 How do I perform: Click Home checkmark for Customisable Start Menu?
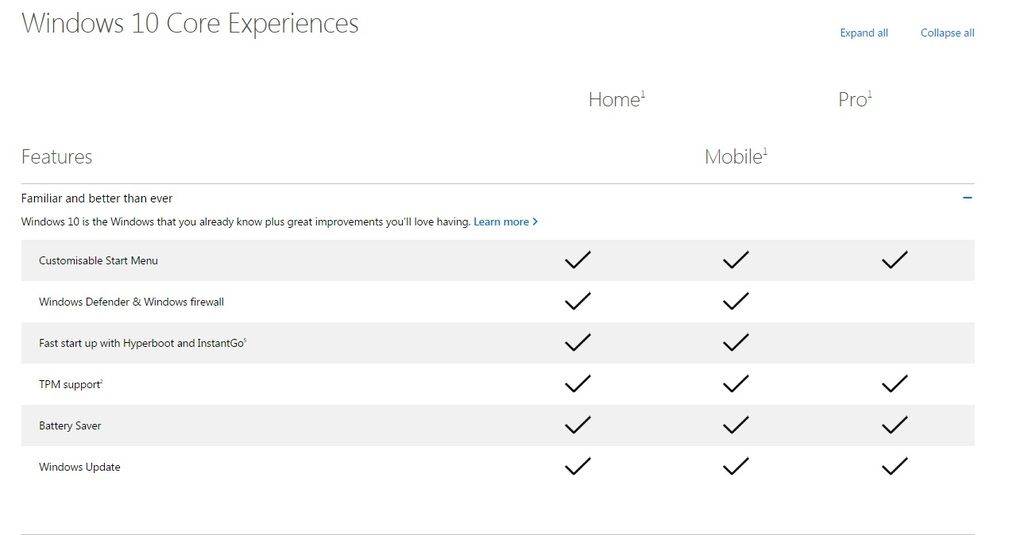coord(577,259)
